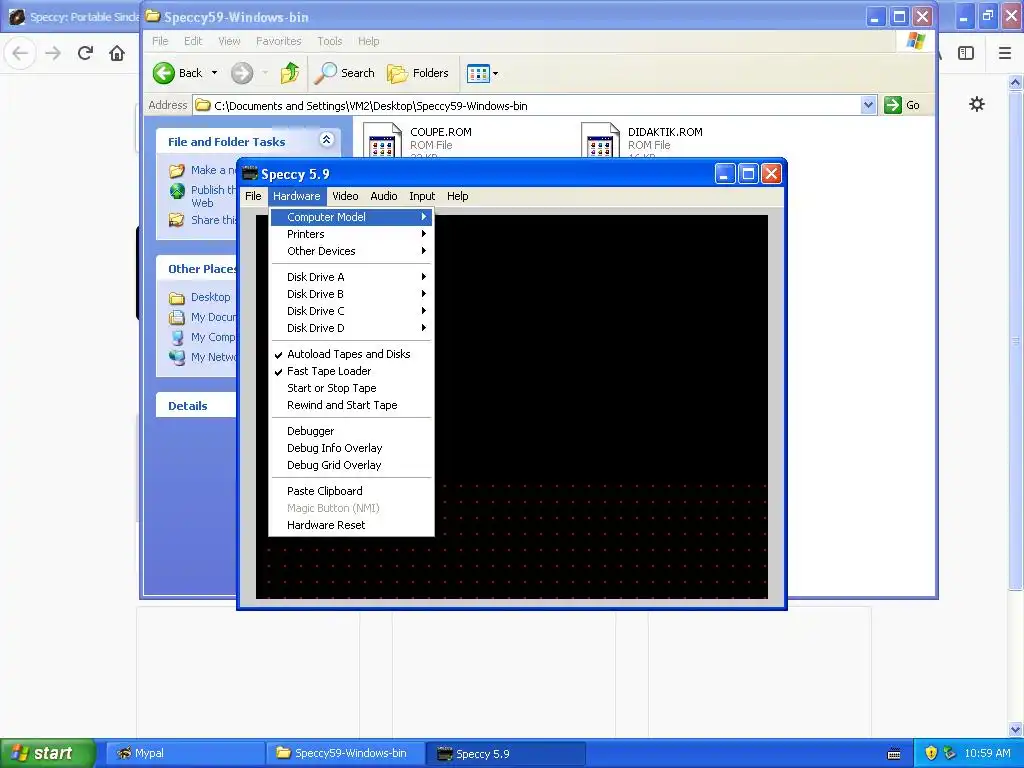The height and width of the screenshot is (768, 1024).
Task: Click the My Computer icon in Other Places
Action: point(177,338)
